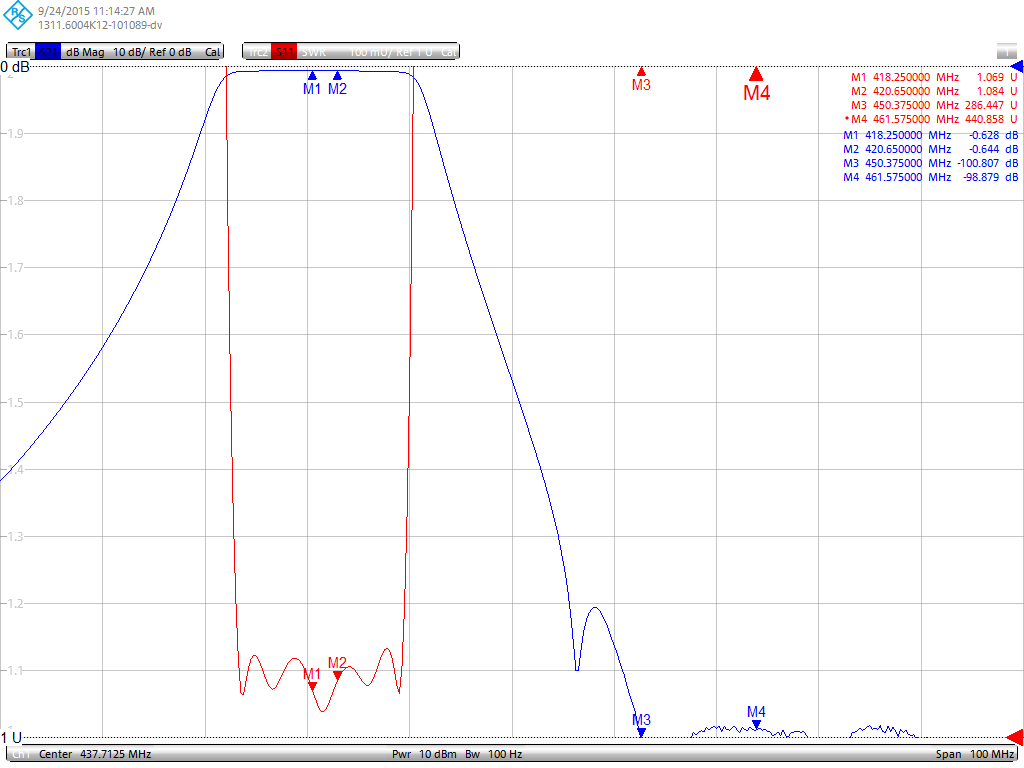Select the red M3 row reading 286.447 U

934,105
